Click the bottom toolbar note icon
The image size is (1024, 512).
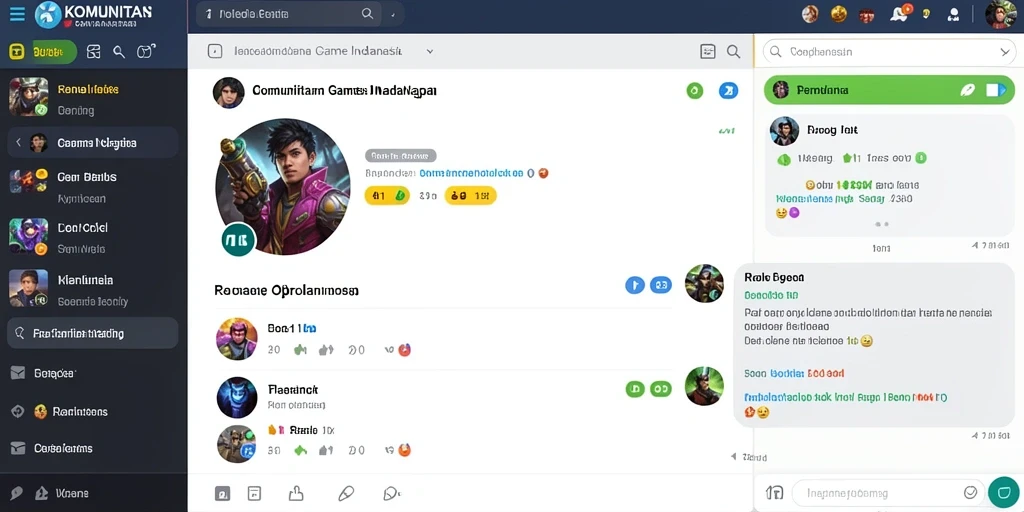255,493
